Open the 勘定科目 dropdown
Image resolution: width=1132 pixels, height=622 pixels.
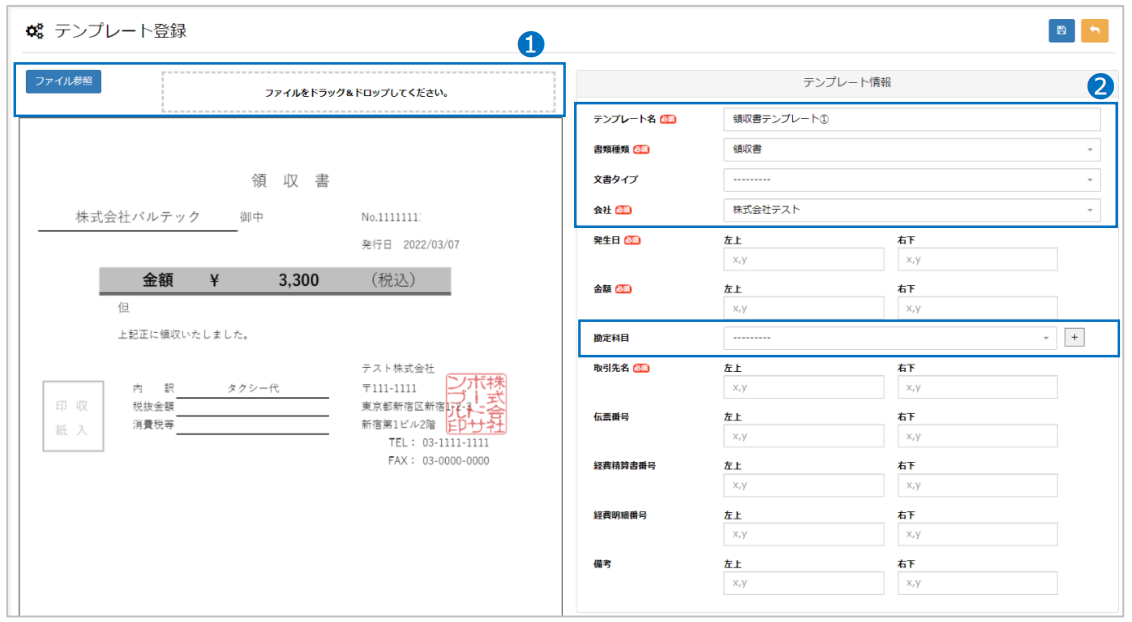coord(888,337)
